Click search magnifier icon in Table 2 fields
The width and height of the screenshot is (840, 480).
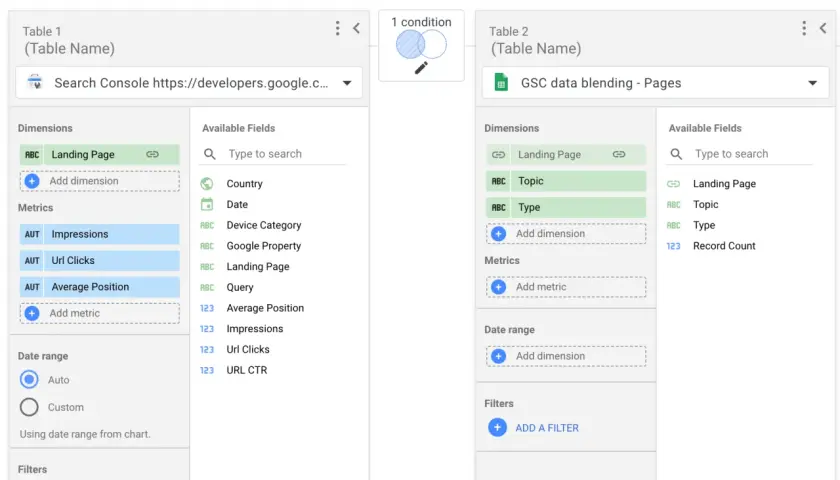pyautogui.click(x=676, y=154)
